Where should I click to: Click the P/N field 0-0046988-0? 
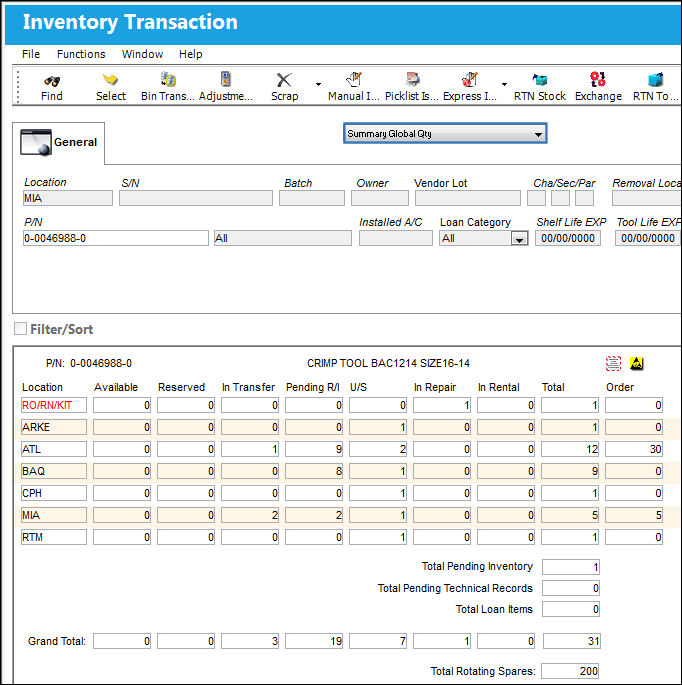click(116, 238)
